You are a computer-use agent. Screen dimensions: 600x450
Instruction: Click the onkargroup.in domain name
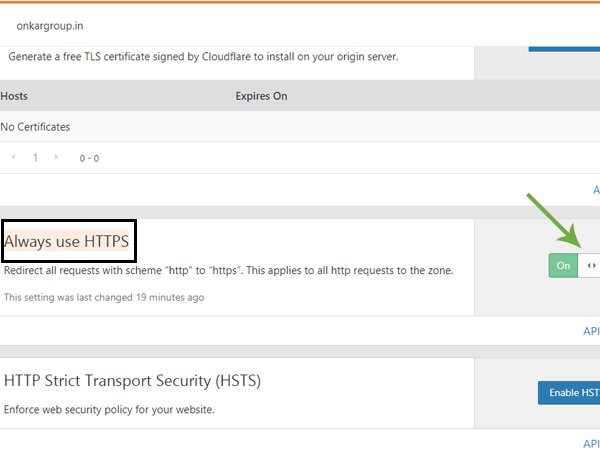point(50,26)
